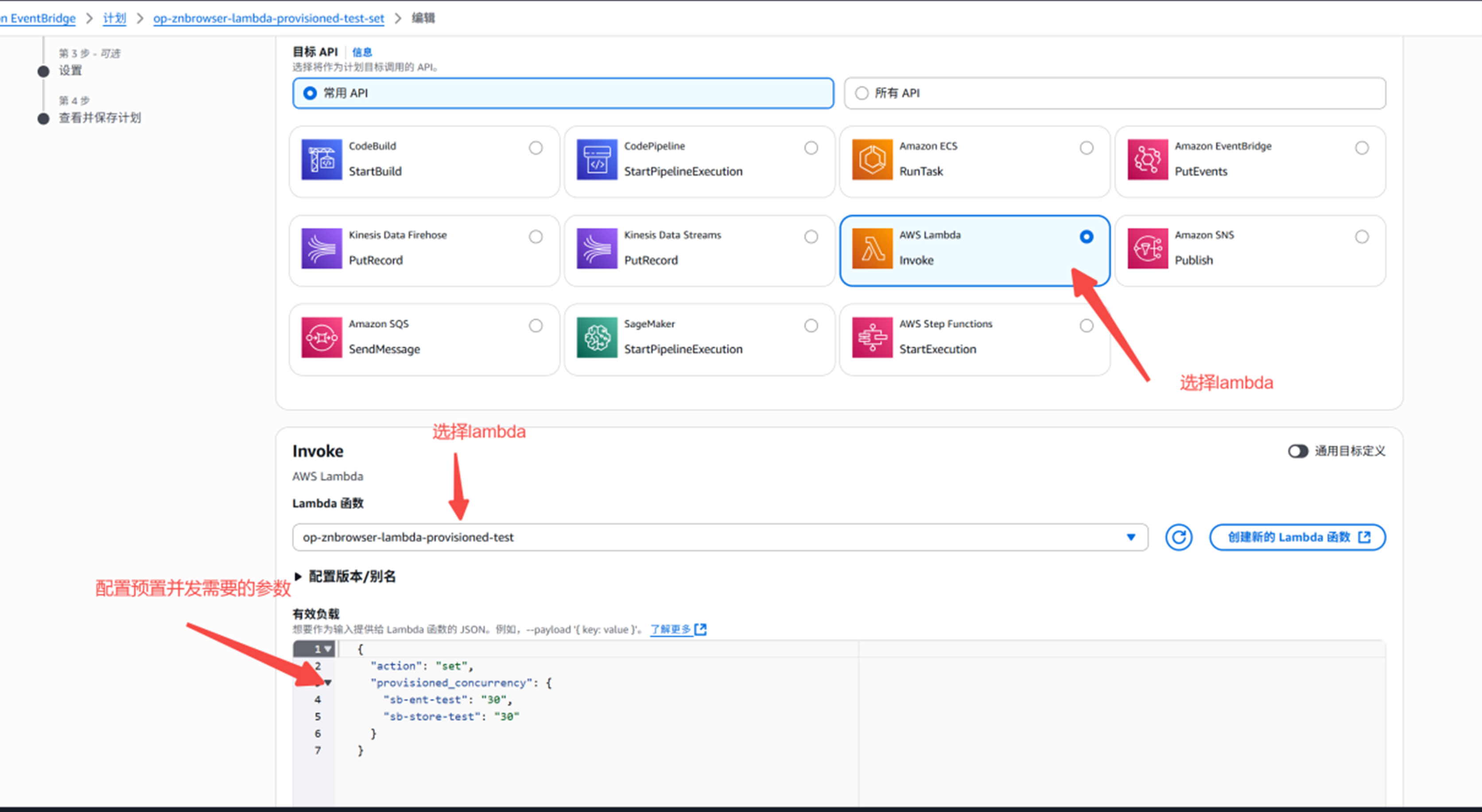Click the CodePipeline service icon
Screen dimensions: 1482x812
(x=597, y=159)
